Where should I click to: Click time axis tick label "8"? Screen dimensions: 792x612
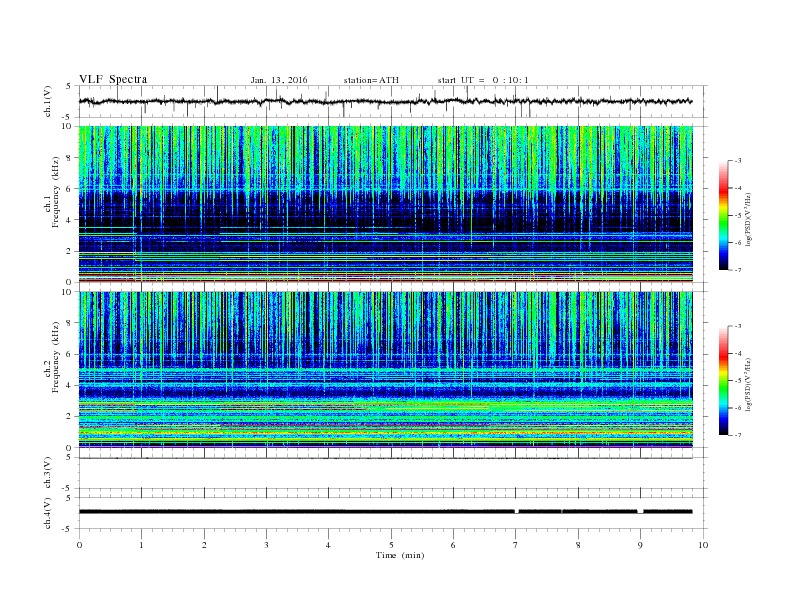(578, 545)
